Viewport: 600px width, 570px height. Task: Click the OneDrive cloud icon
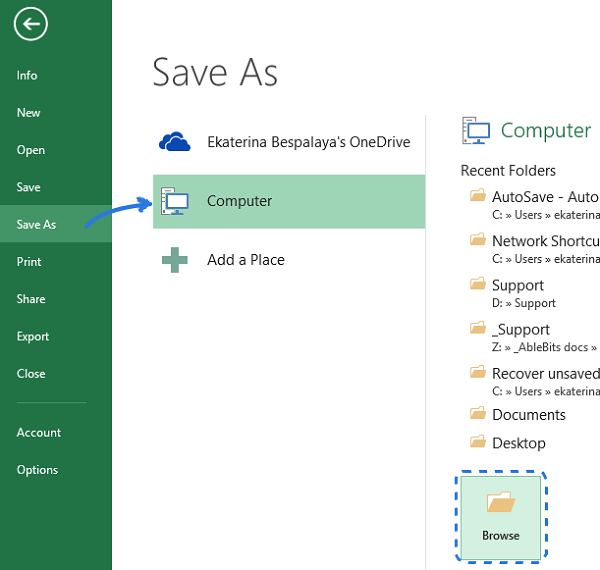[x=175, y=143]
